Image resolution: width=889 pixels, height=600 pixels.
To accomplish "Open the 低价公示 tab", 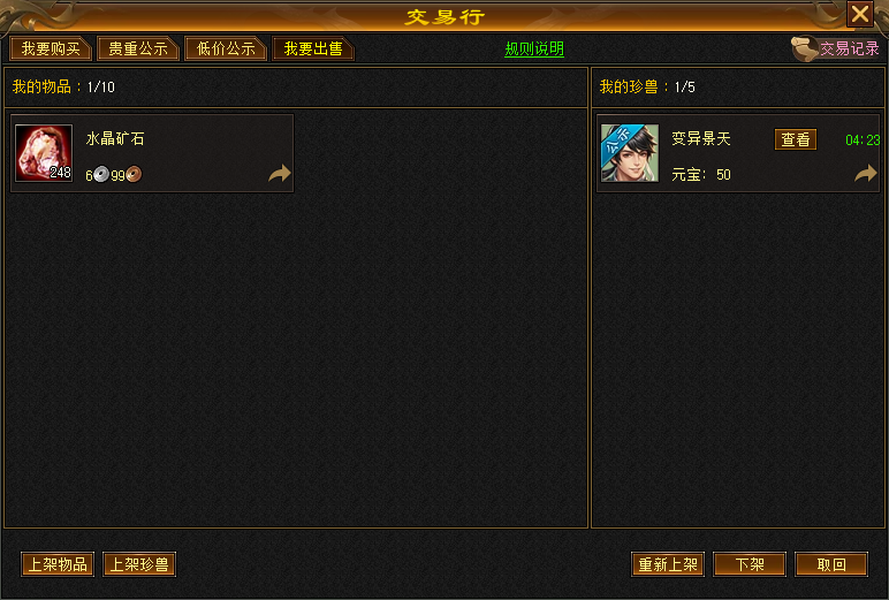I will [226, 49].
